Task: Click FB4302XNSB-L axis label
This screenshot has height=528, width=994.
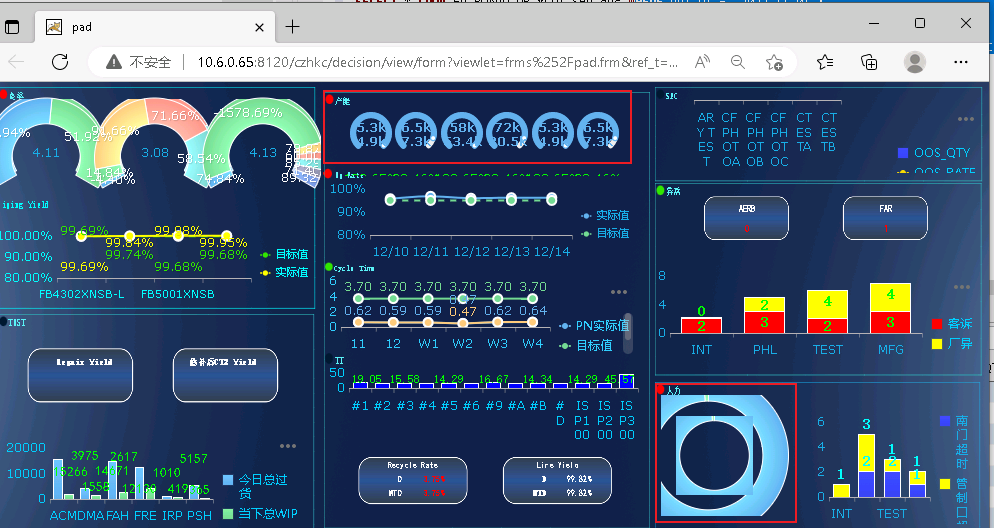Action: point(82,294)
